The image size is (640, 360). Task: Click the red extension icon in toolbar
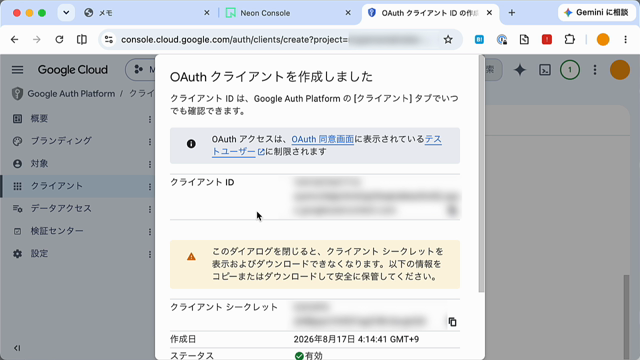[x=547, y=40]
